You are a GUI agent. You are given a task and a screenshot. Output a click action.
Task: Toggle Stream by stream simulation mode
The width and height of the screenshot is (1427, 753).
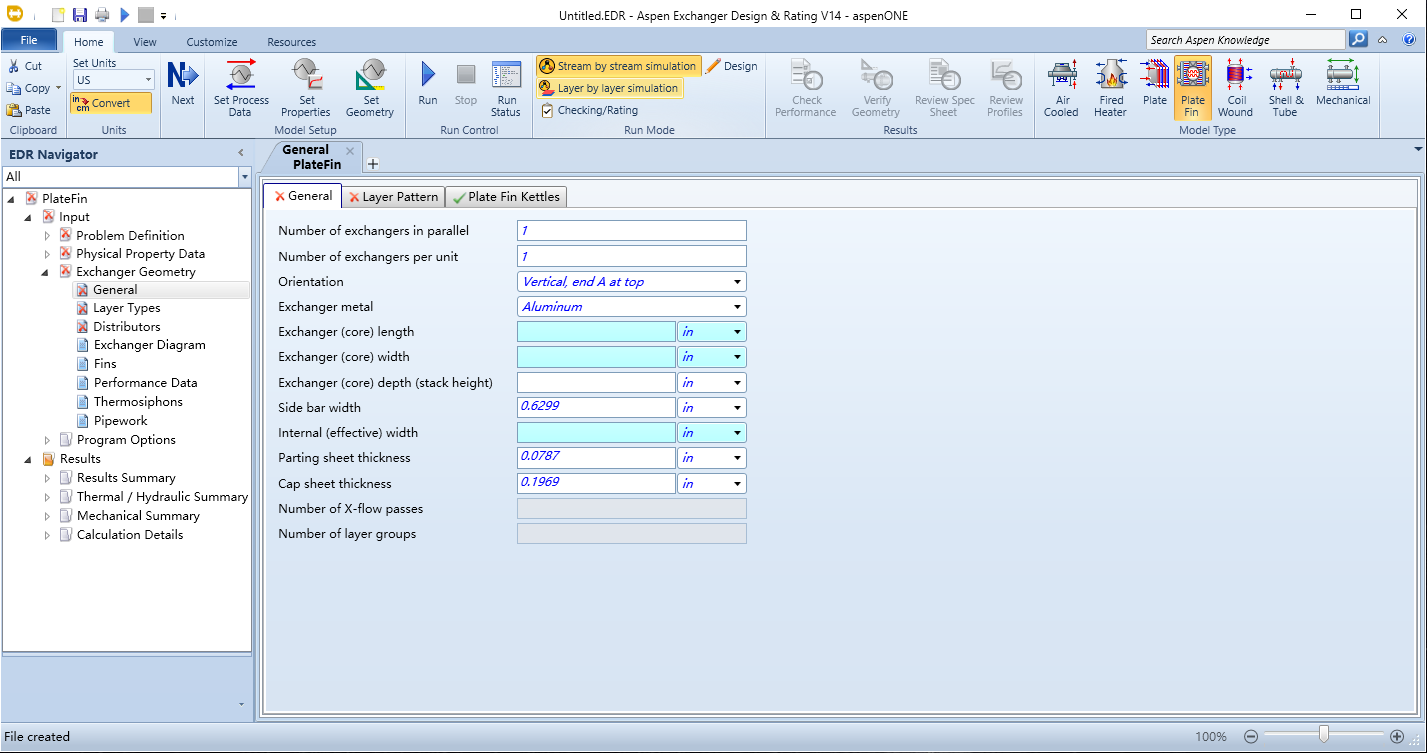click(x=618, y=66)
